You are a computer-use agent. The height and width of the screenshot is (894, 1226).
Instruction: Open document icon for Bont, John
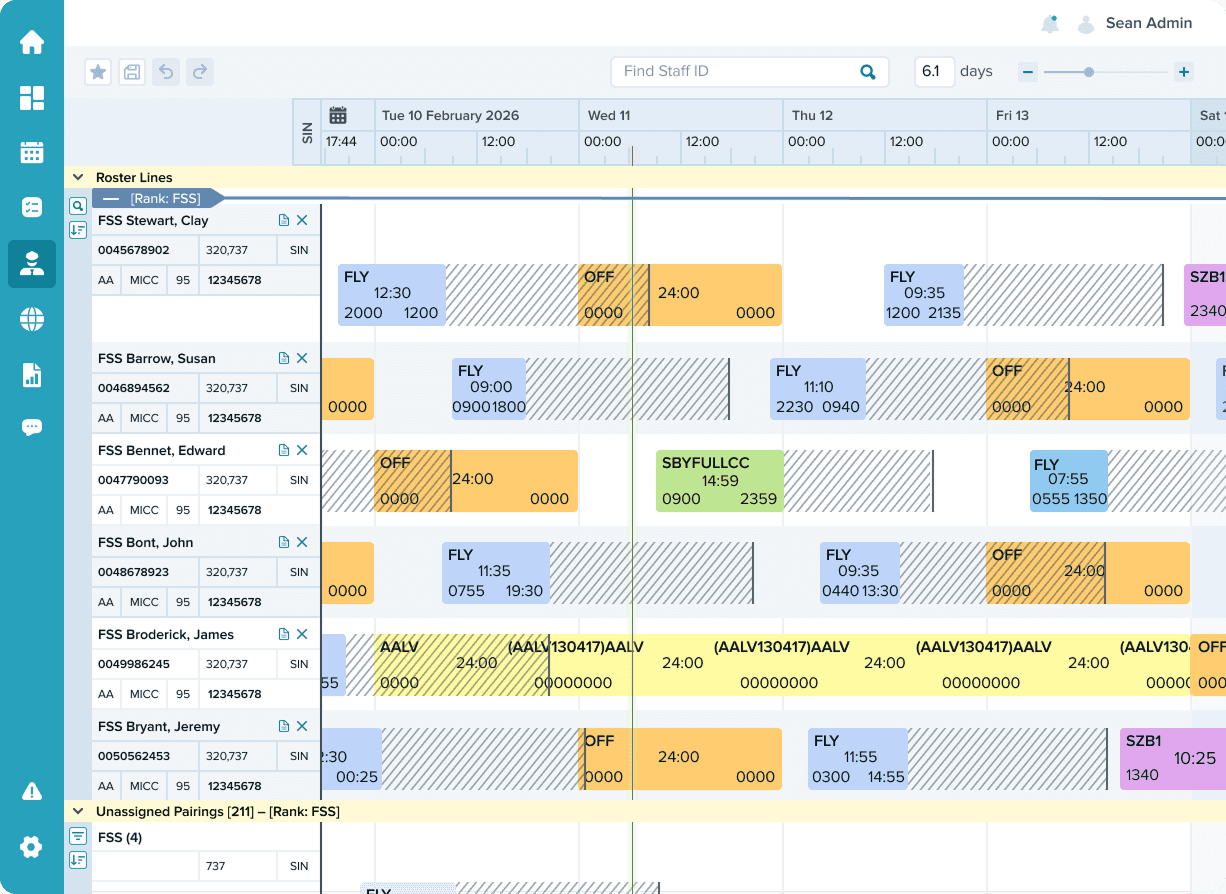tap(284, 542)
